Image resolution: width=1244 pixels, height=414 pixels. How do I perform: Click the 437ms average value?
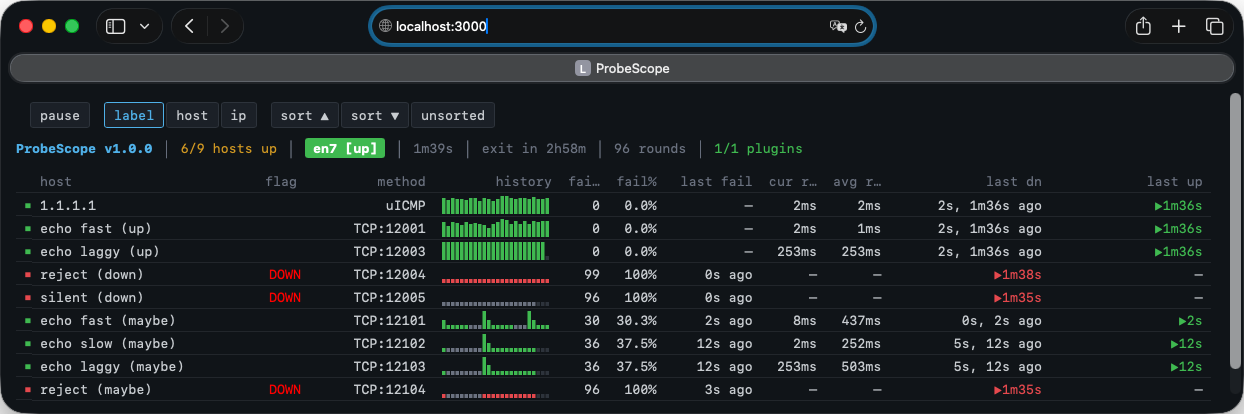click(x=860, y=320)
